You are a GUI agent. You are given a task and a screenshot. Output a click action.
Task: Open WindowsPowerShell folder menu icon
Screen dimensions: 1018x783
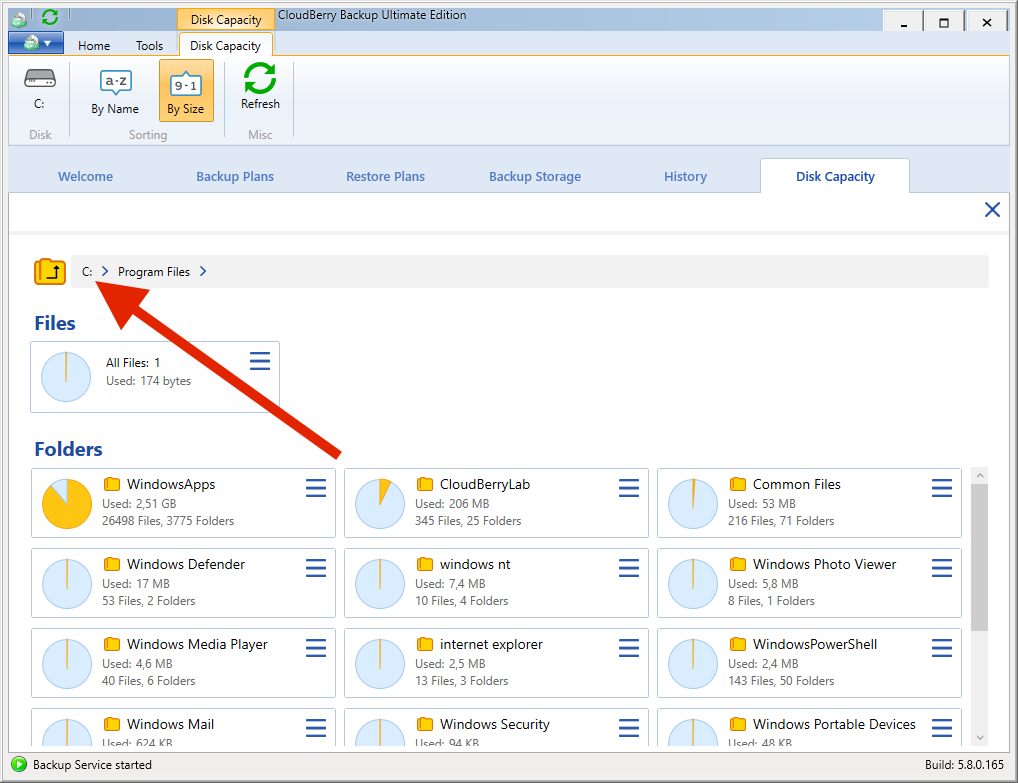pos(942,648)
